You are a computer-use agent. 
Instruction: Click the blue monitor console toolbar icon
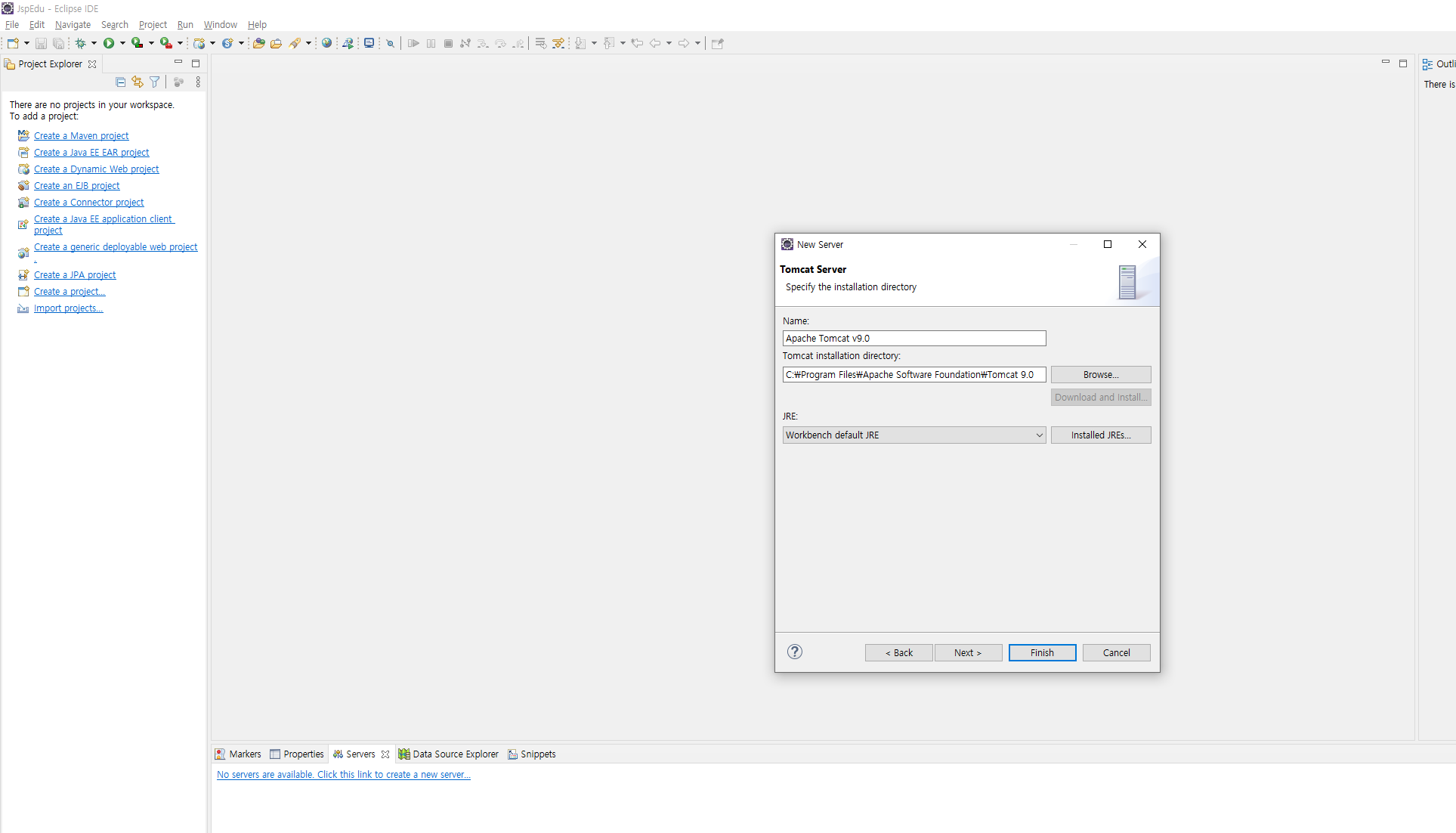pos(369,43)
